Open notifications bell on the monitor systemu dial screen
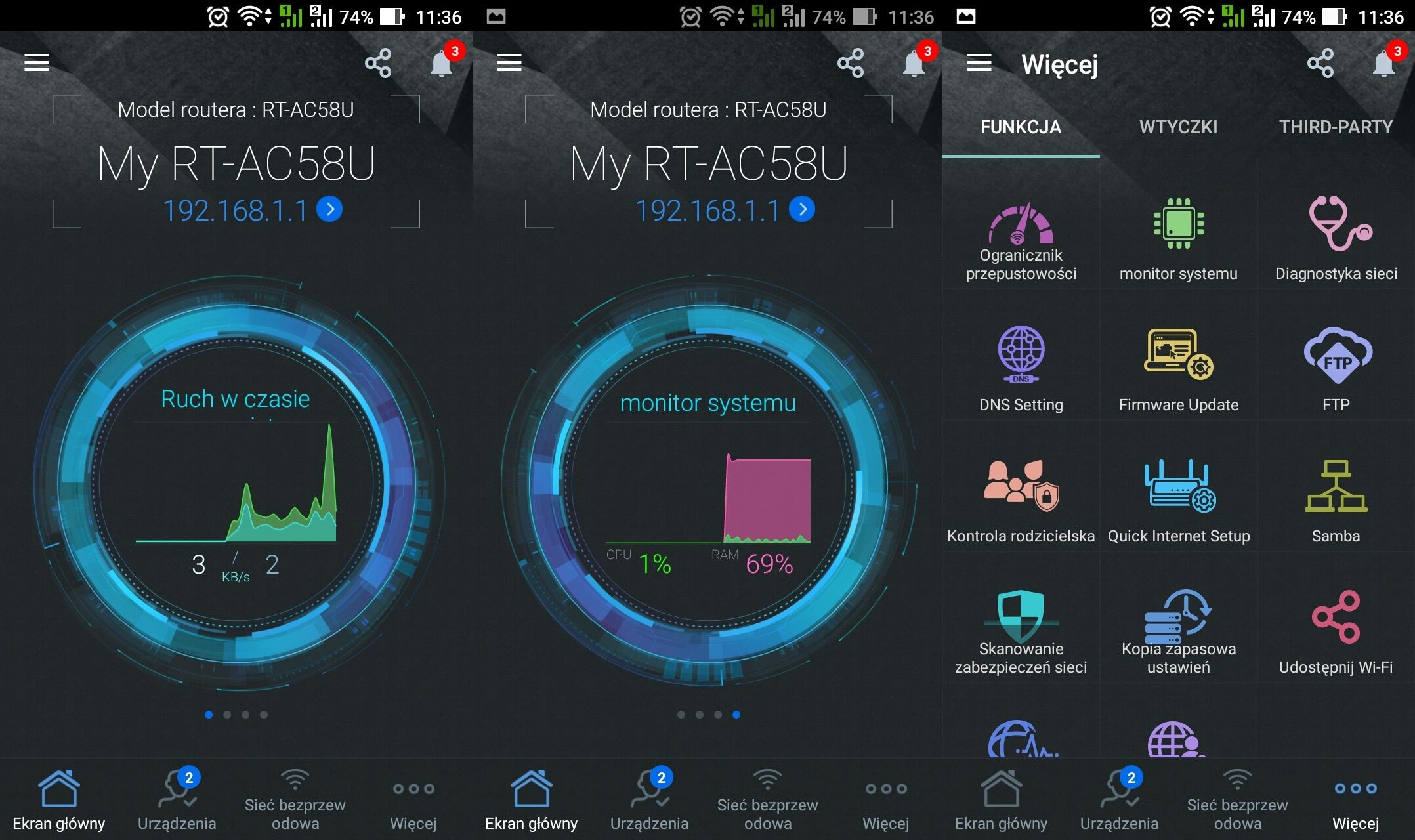Screen dimensions: 1415x840 914,63
